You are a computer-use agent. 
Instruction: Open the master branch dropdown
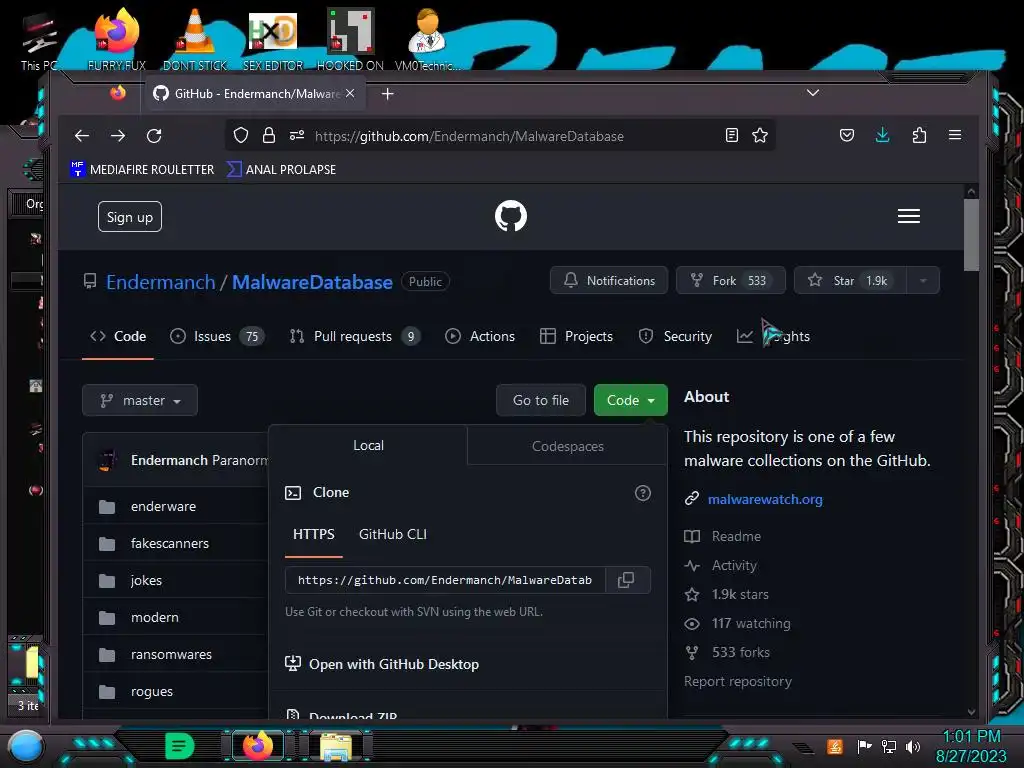(140, 400)
